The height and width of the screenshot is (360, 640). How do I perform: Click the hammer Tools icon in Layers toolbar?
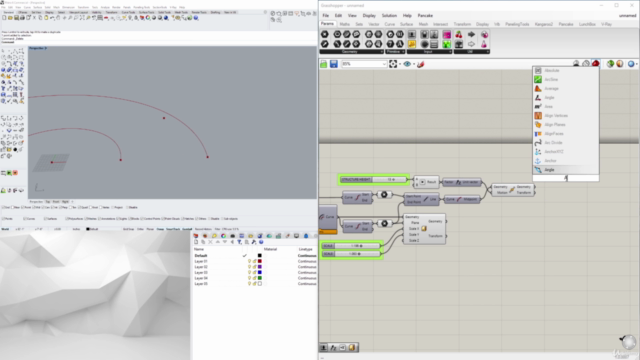click(x=254, y=242)
